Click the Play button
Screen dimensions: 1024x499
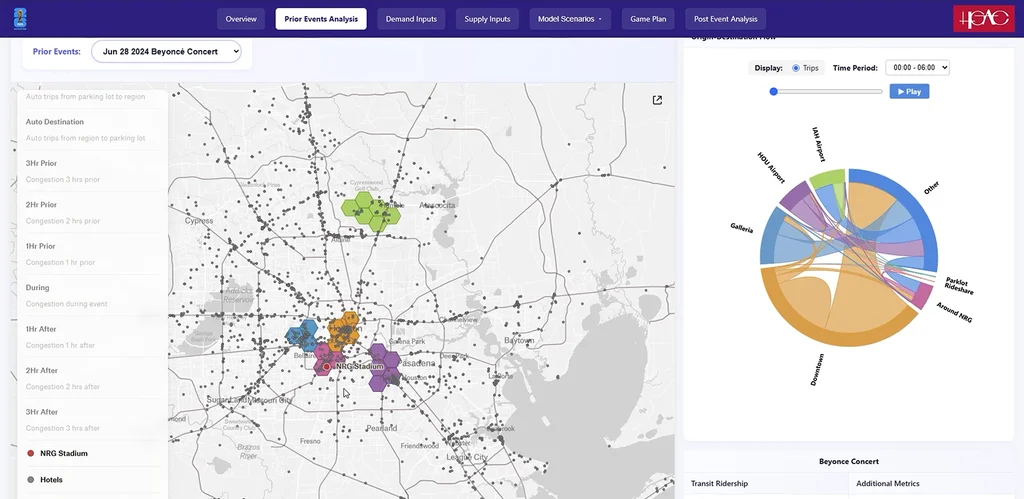point(909,91)
